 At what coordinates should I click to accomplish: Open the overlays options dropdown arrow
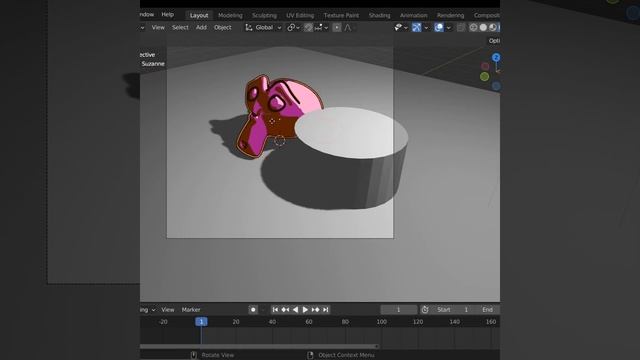pyautogui.click(x=449, y=27)
